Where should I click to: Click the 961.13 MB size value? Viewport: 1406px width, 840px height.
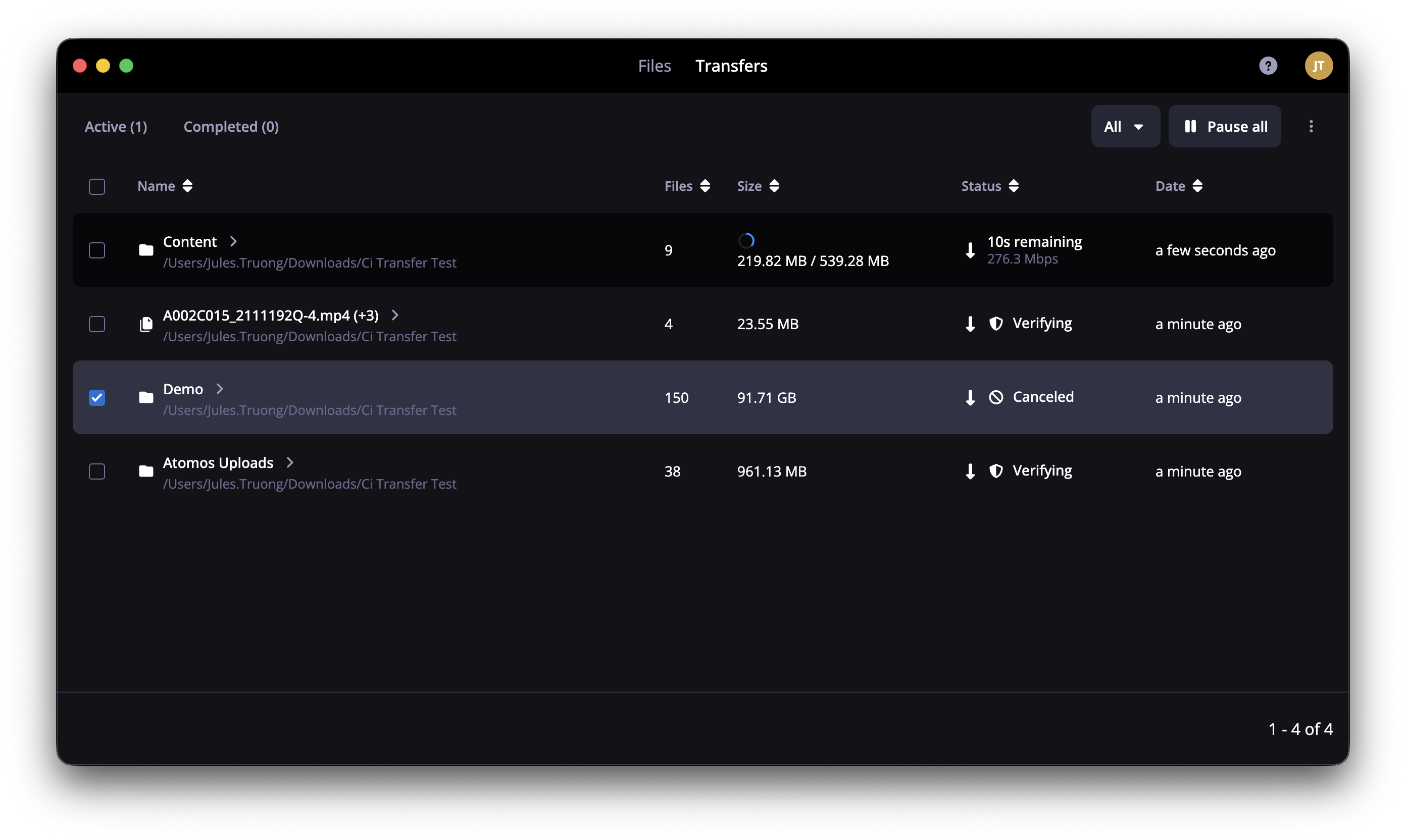(x=771, y=471)
